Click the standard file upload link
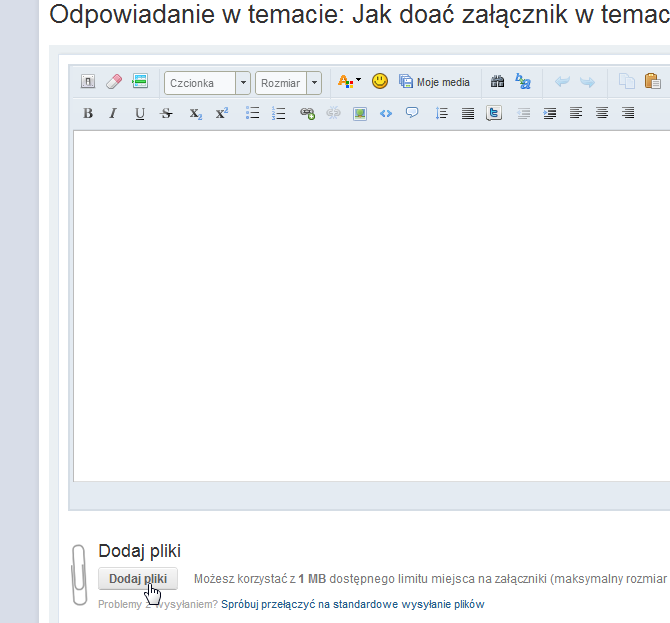 pyautogui.click(x=353, y=604)
